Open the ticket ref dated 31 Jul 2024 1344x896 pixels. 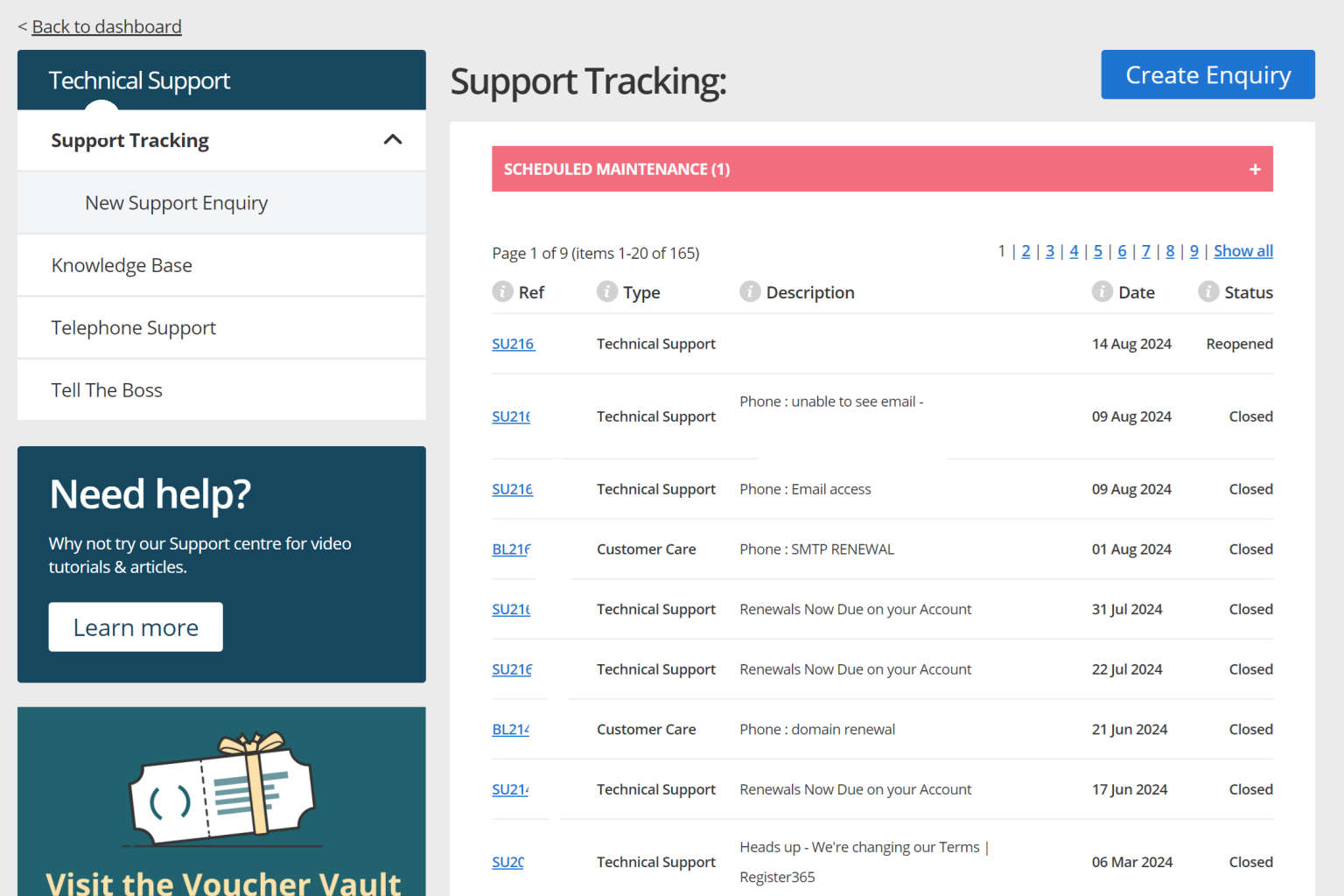[x=511, y=609]
